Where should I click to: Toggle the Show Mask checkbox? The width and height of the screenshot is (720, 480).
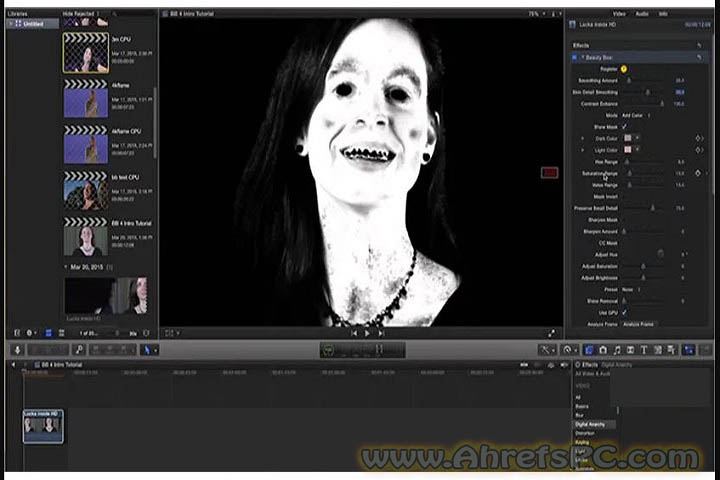click(x=624, y=127)
